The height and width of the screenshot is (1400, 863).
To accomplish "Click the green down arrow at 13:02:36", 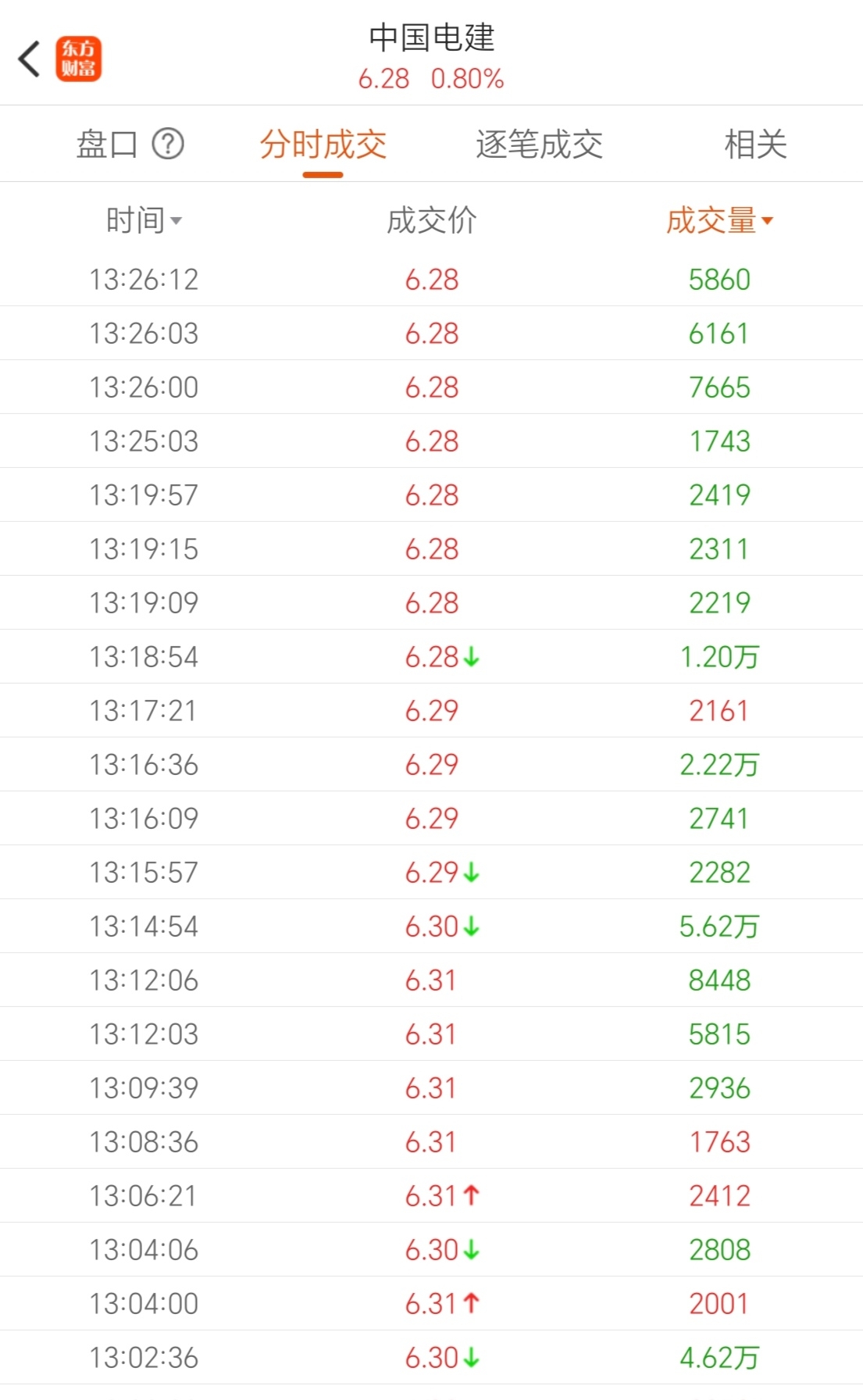I will 471,1358.
